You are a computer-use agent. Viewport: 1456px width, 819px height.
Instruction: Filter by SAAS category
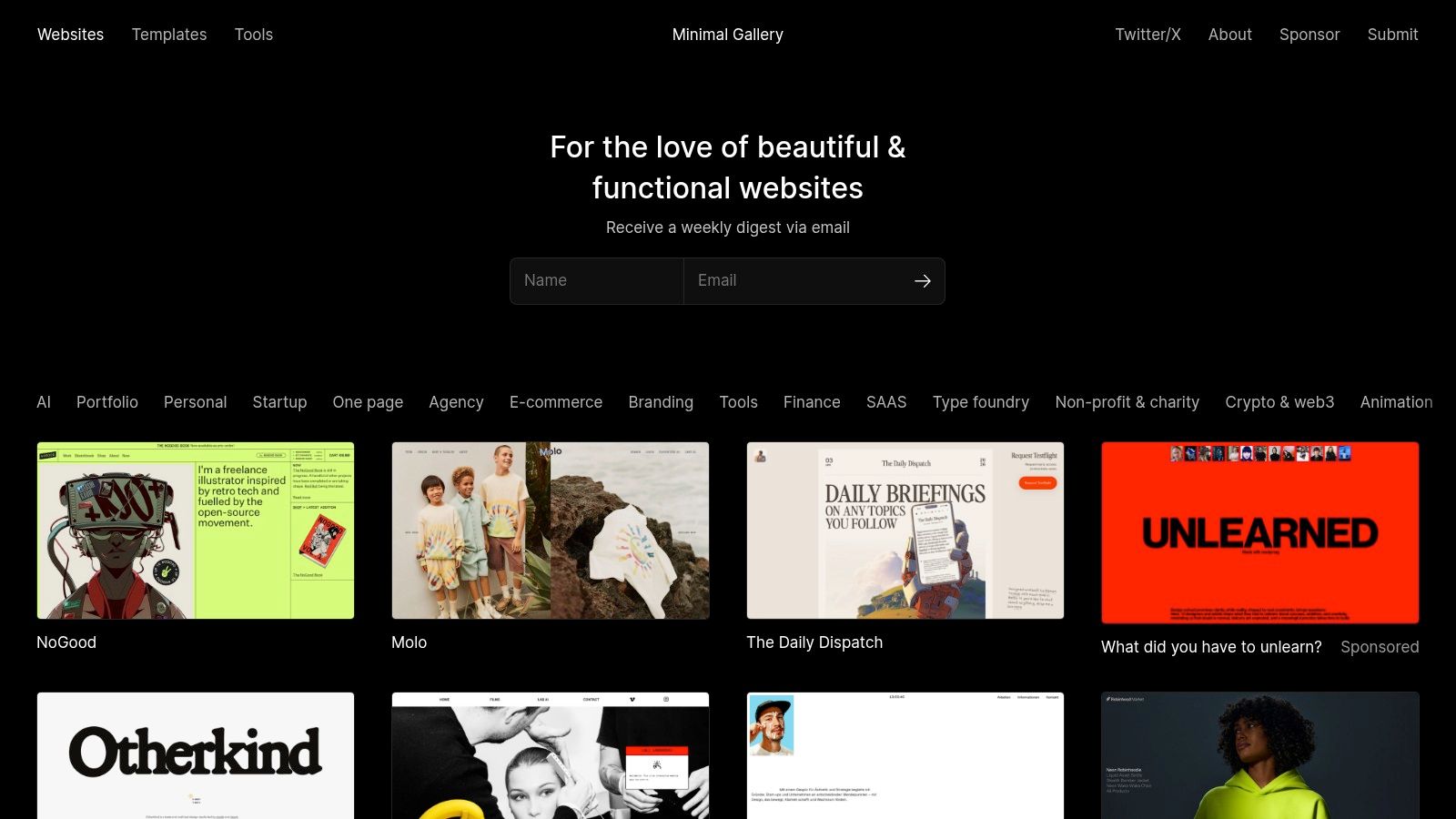pos(886,402)
